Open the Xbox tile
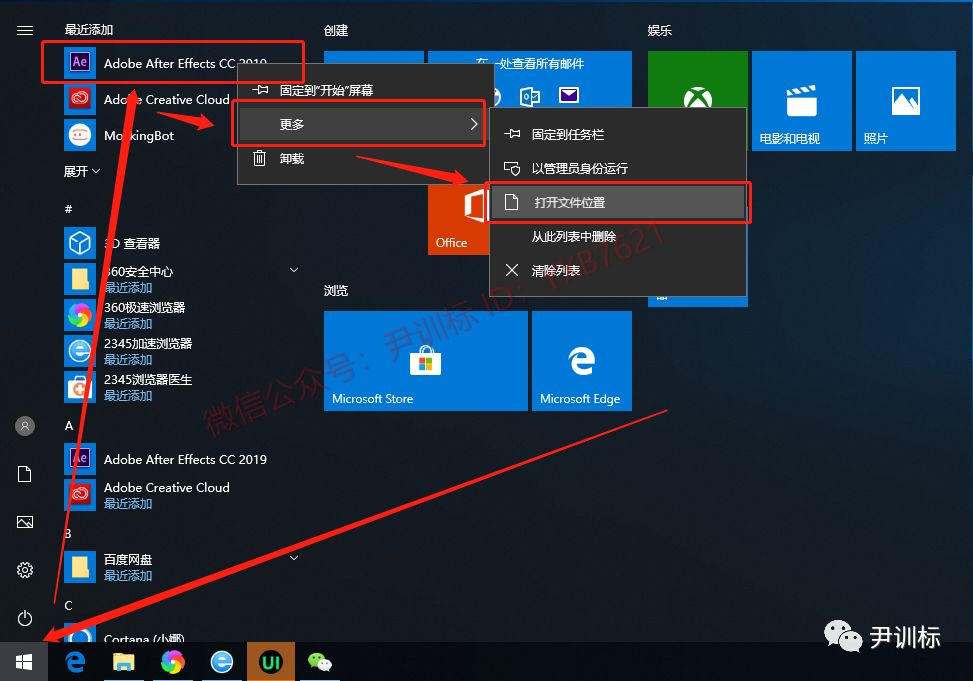Screen dimensions: 973x681 (697, 79)
